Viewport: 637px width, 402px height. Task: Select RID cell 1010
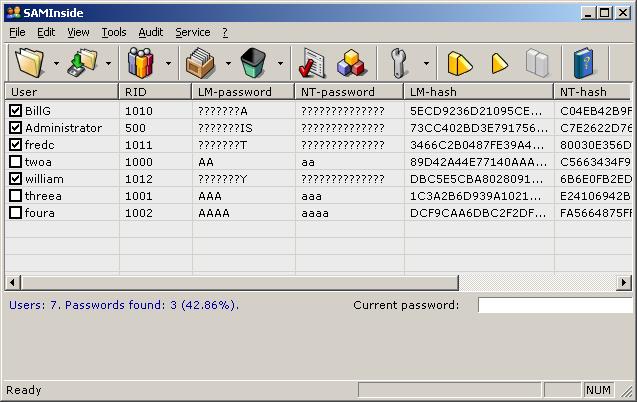tap(139, 111)
